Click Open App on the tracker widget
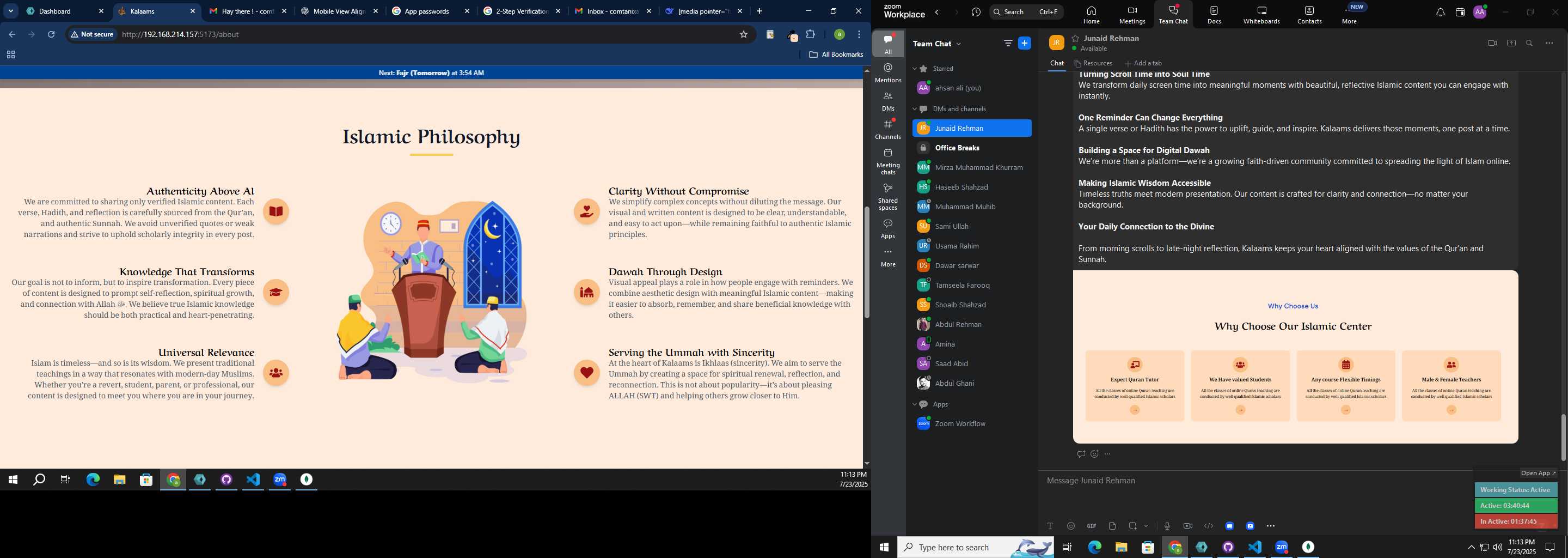 [1538, 474]
